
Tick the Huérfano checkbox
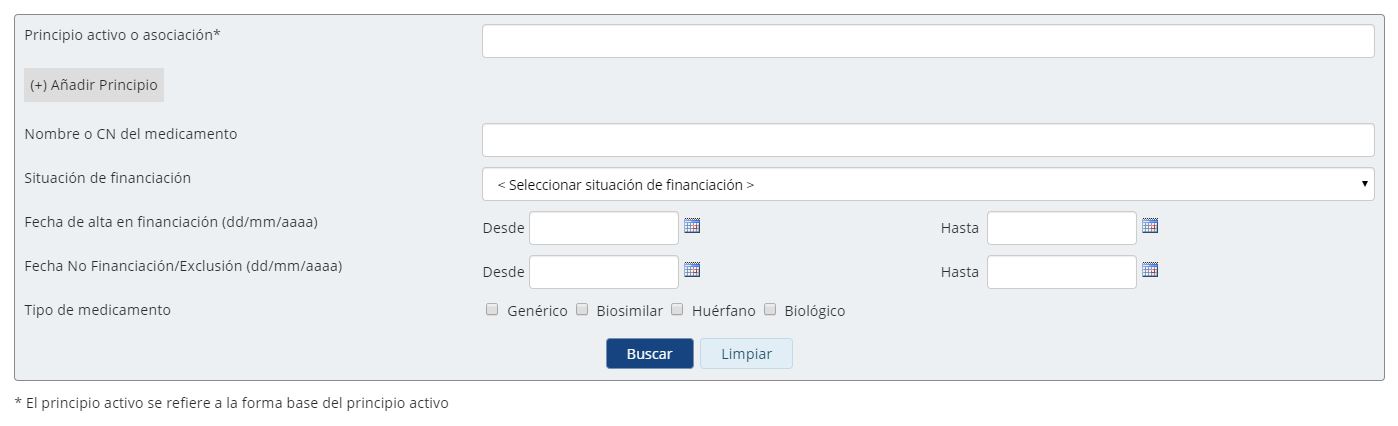click(677, 310)
